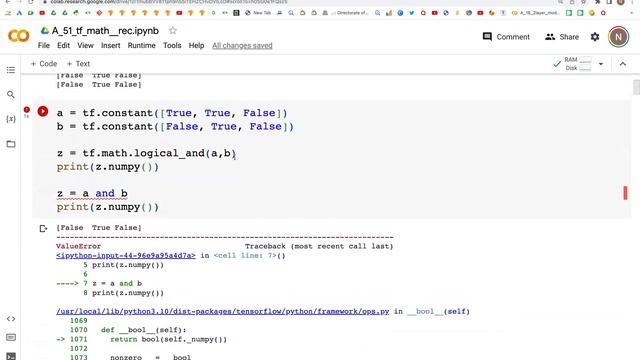This screenshot has width=640, height=360.
Task: Click 'return bool(self._numpy())' traceback line
Action: click(x=168, y=340)
